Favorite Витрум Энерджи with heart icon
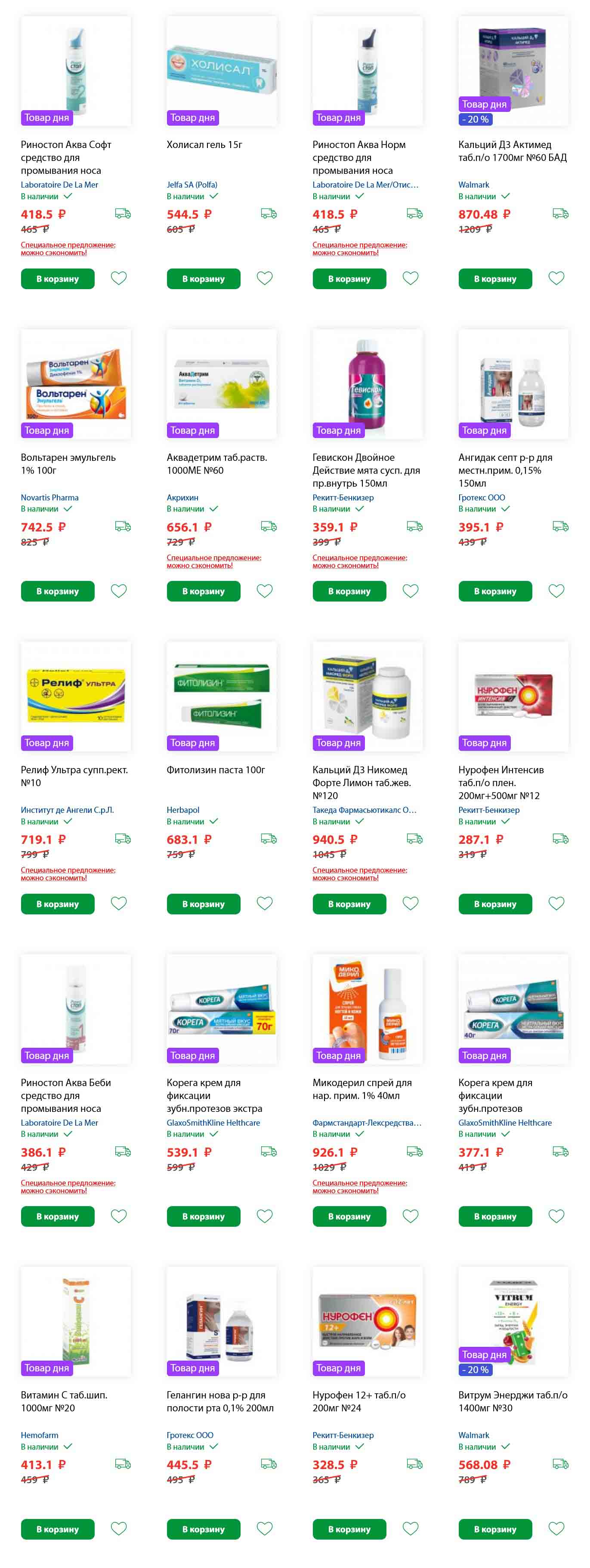This screenshot has width=590, height=1568. (556, 1528)
